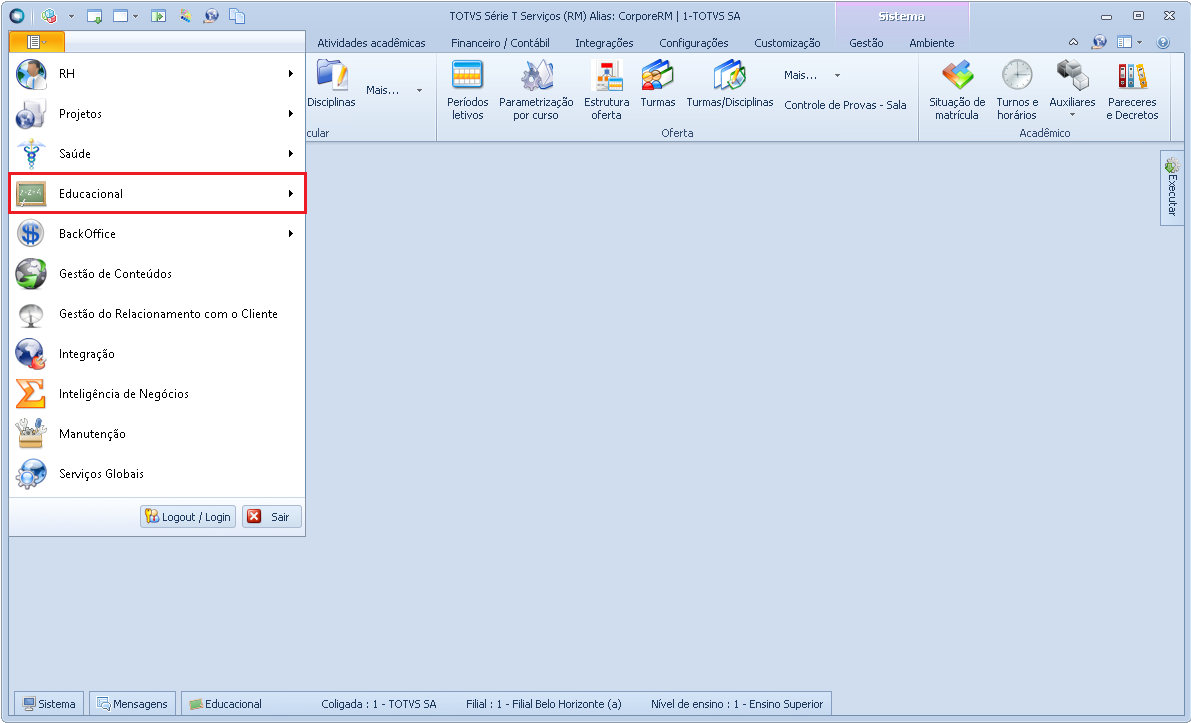
Task: Click the Mensagens status bar button
Action: point(132,704)
